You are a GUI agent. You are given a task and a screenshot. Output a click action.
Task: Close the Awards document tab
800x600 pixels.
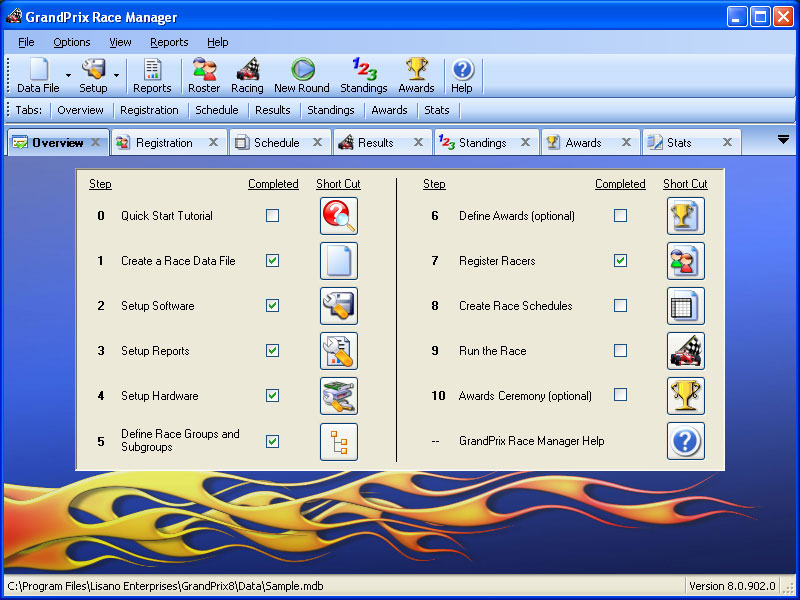(627, 142)
